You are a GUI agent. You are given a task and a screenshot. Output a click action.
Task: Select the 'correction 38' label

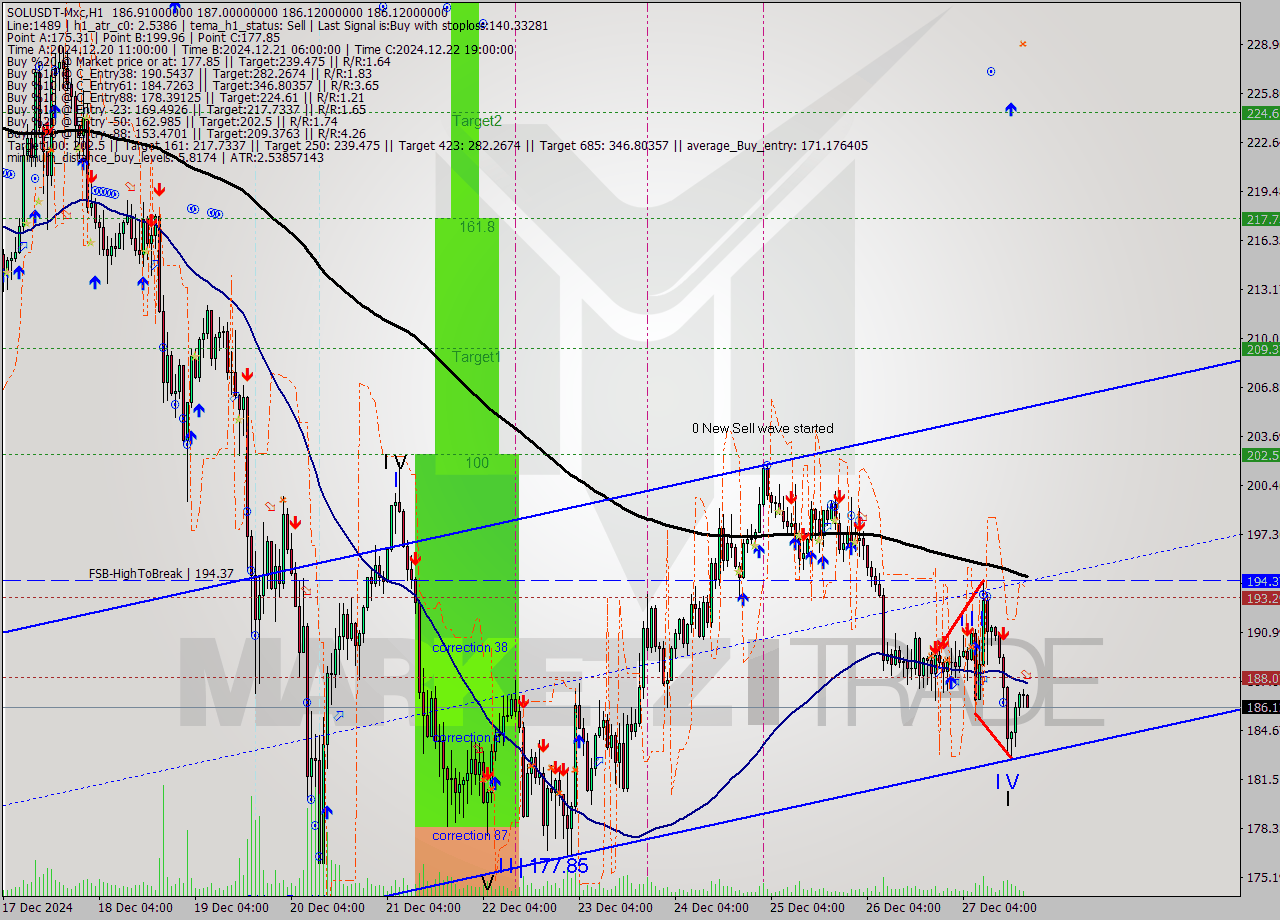tap(470, 648)
